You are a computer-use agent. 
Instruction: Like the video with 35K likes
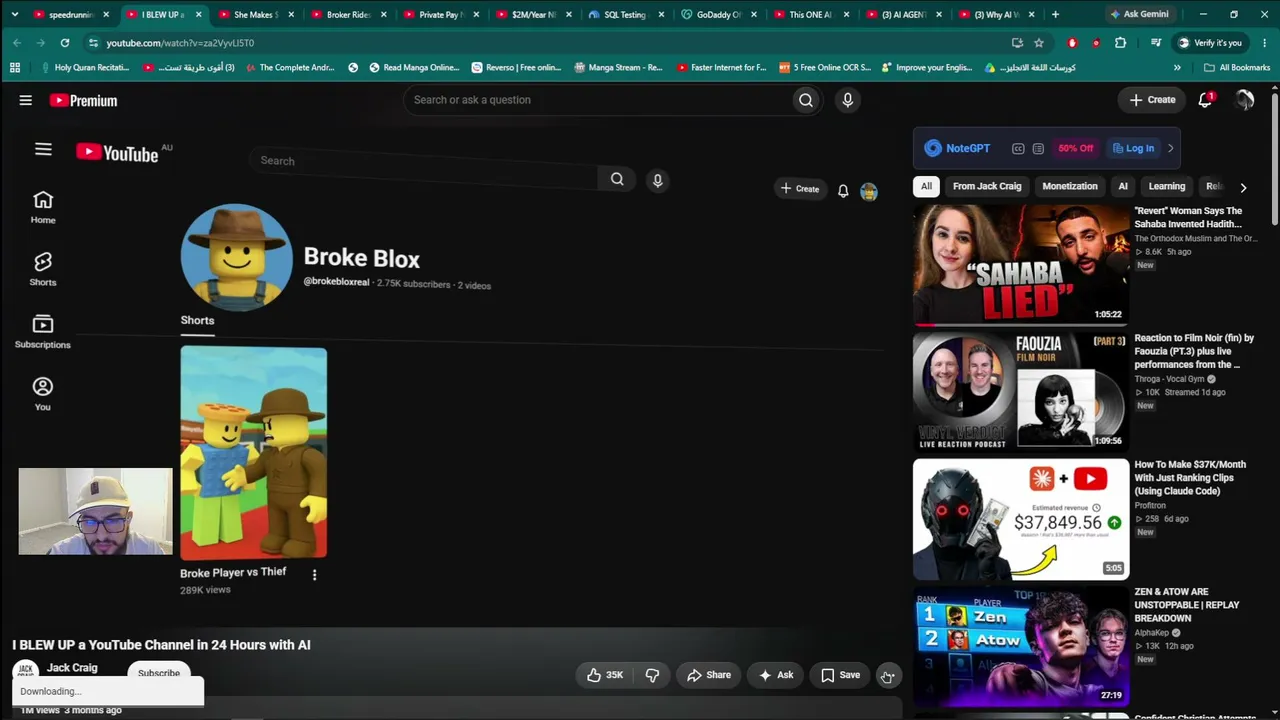(605, 675)
